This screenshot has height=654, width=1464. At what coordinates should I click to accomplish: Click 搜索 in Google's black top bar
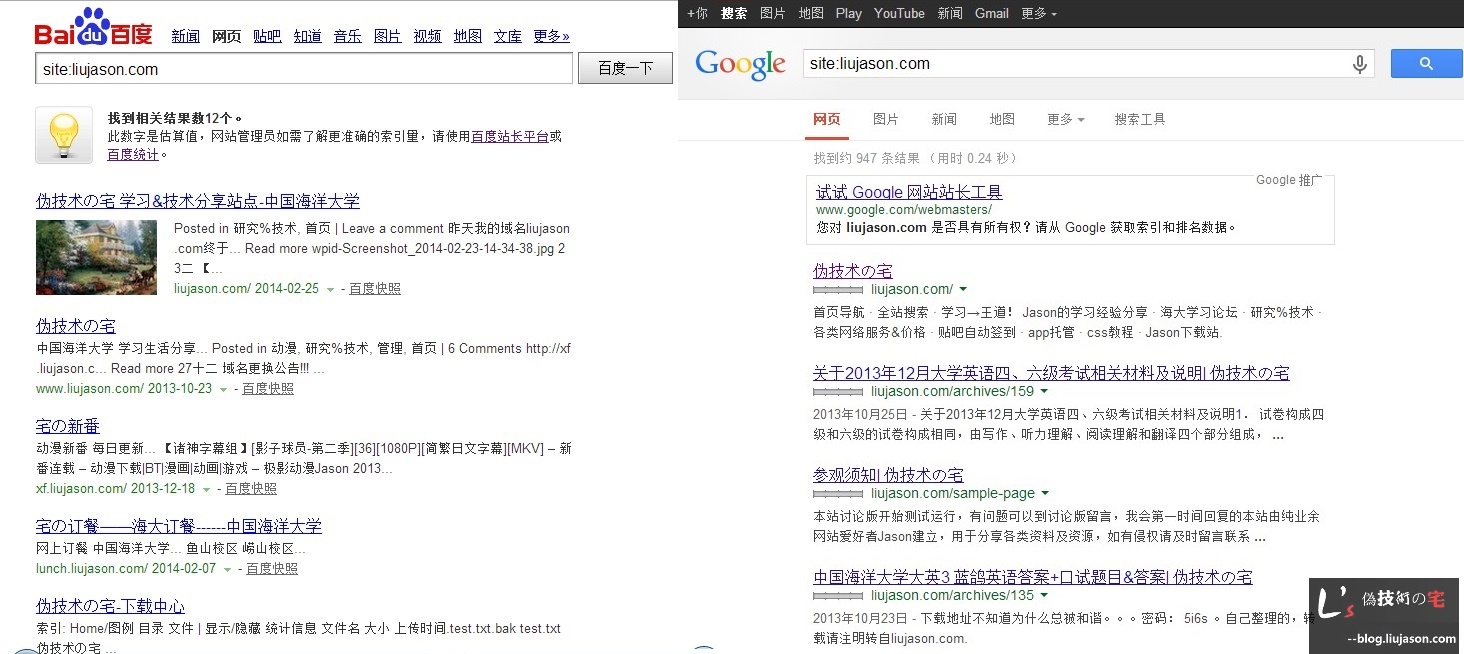734,13
